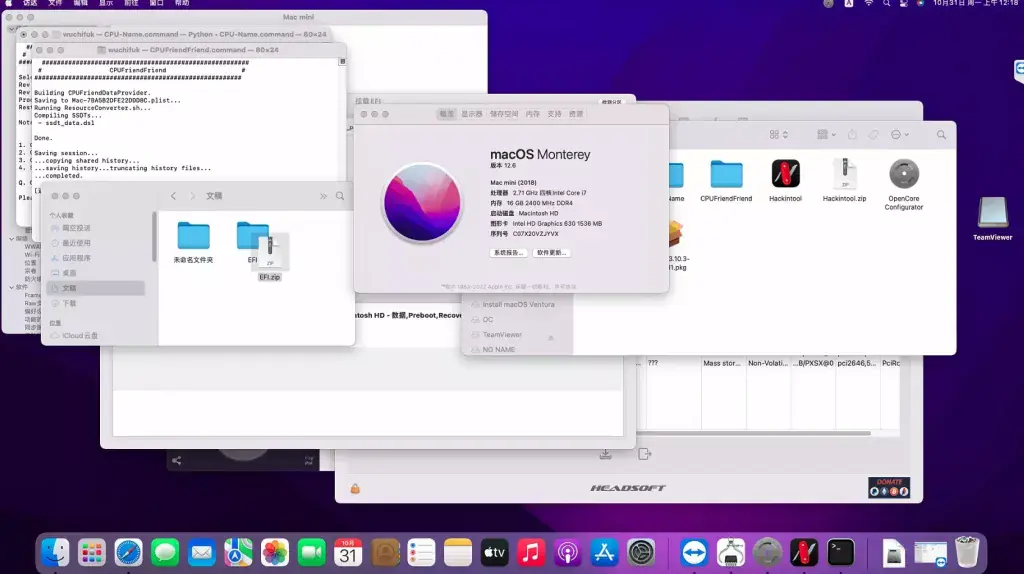
Task: Open Notes from the Dock
Action: (x=458, y=553)
